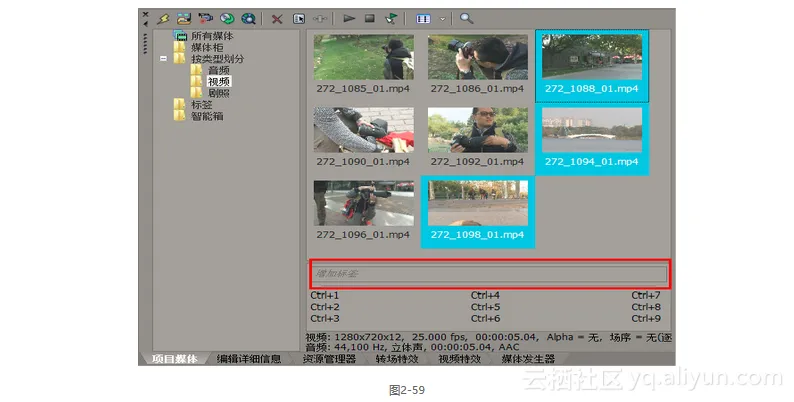Screen dimensions: 794x402
Task: Switch to the 视频特效 tab
Action: tap(459, 359)
